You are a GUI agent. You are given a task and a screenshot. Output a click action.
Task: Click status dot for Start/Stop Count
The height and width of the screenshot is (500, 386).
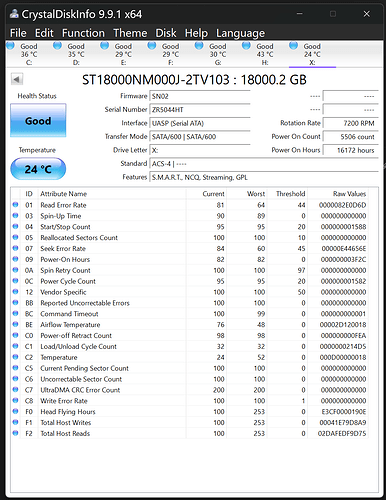[x=15, y=226]
